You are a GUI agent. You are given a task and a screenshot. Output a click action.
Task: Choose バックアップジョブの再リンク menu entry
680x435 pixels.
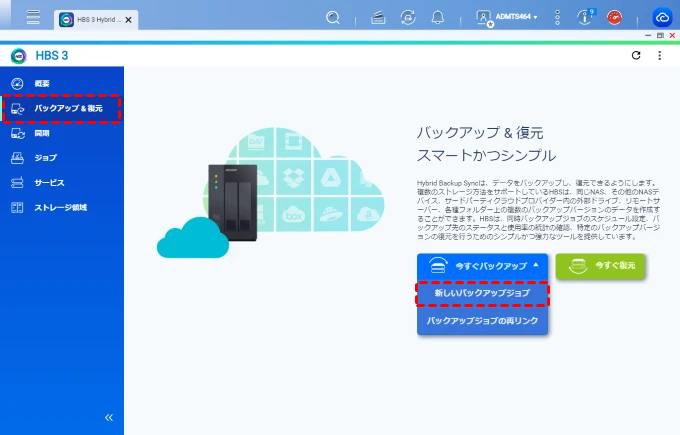coord(482,320)
